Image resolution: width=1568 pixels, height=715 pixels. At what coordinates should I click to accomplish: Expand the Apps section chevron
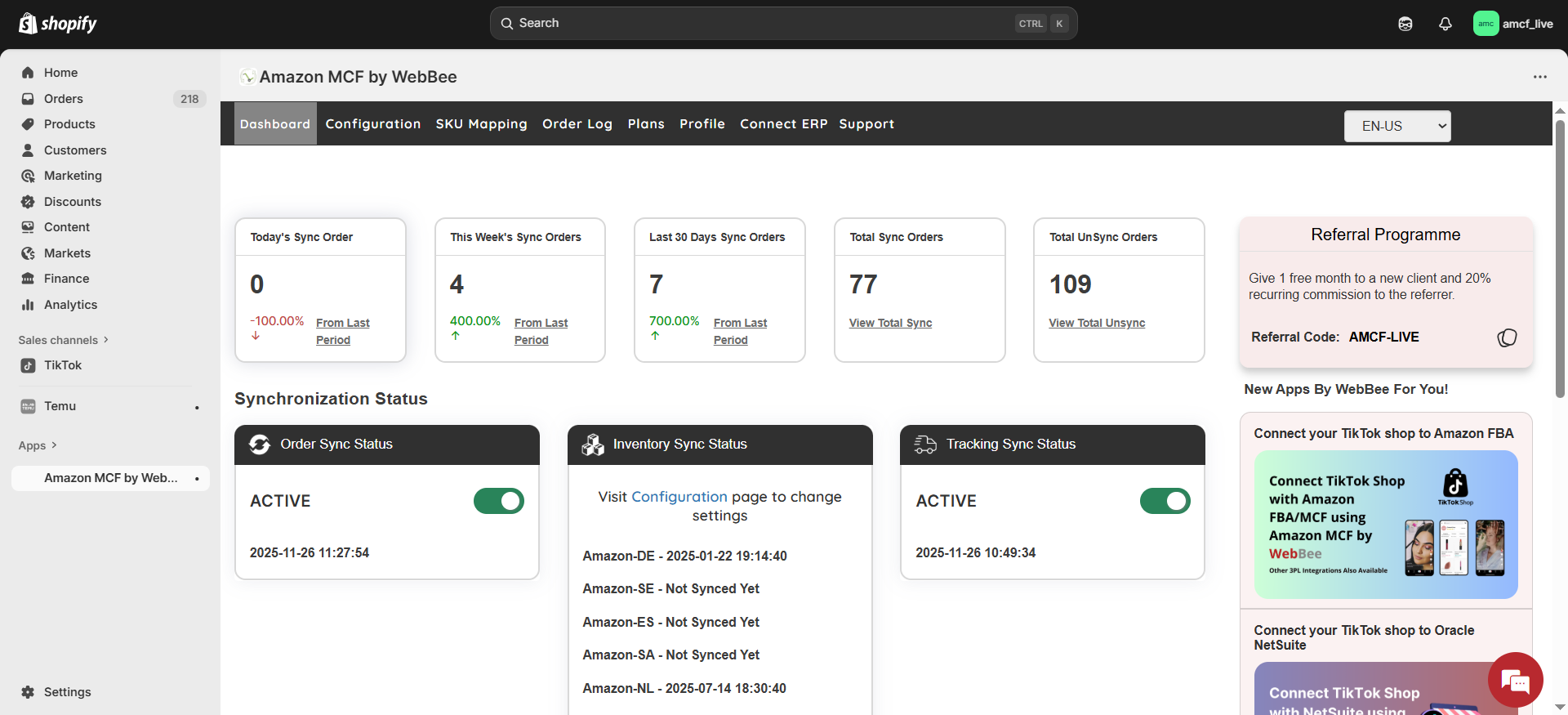[54, 445]
